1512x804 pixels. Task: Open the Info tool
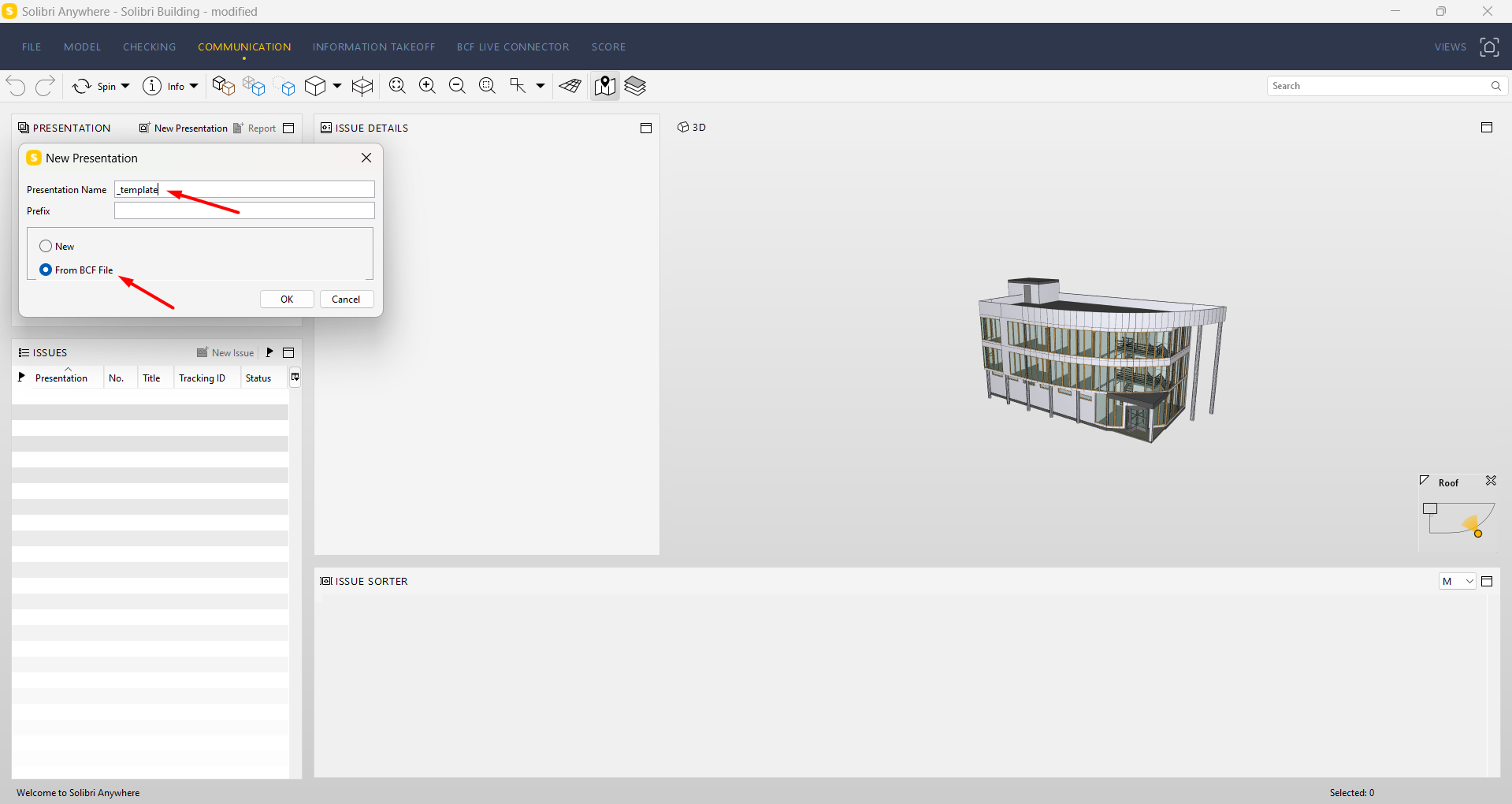169,86
